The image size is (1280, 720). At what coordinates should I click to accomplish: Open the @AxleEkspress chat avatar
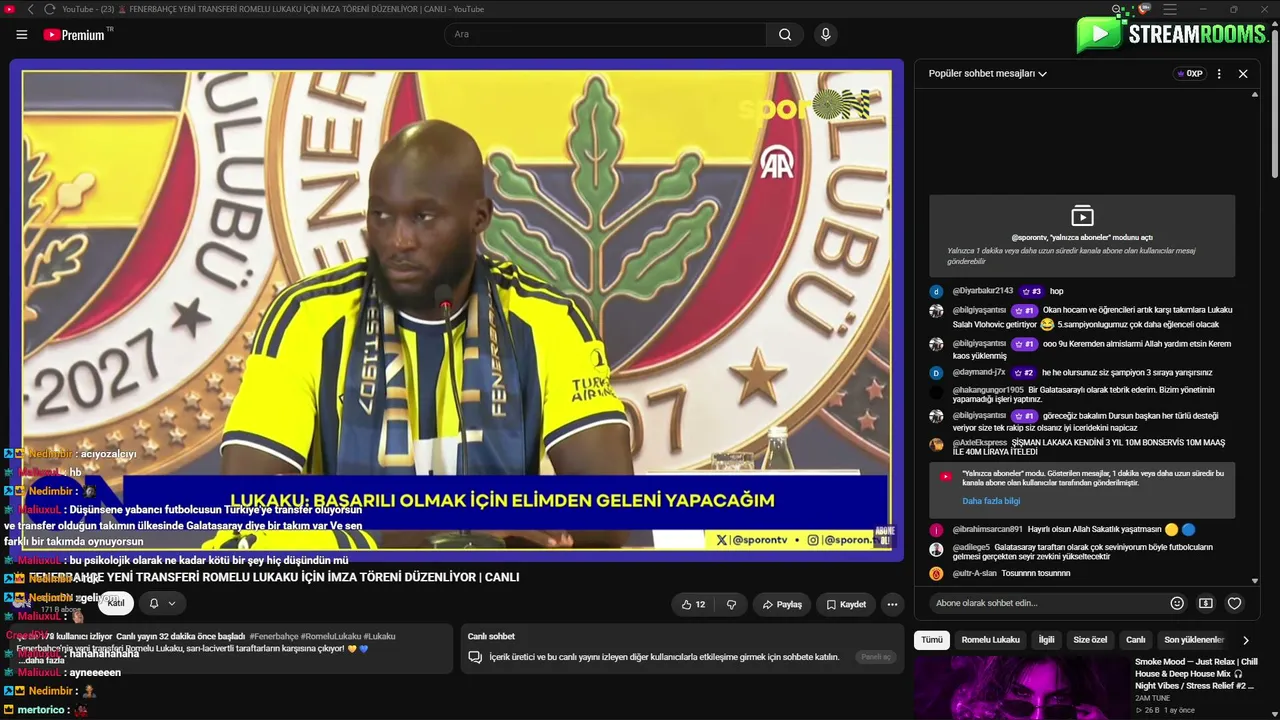pos(936,444)
